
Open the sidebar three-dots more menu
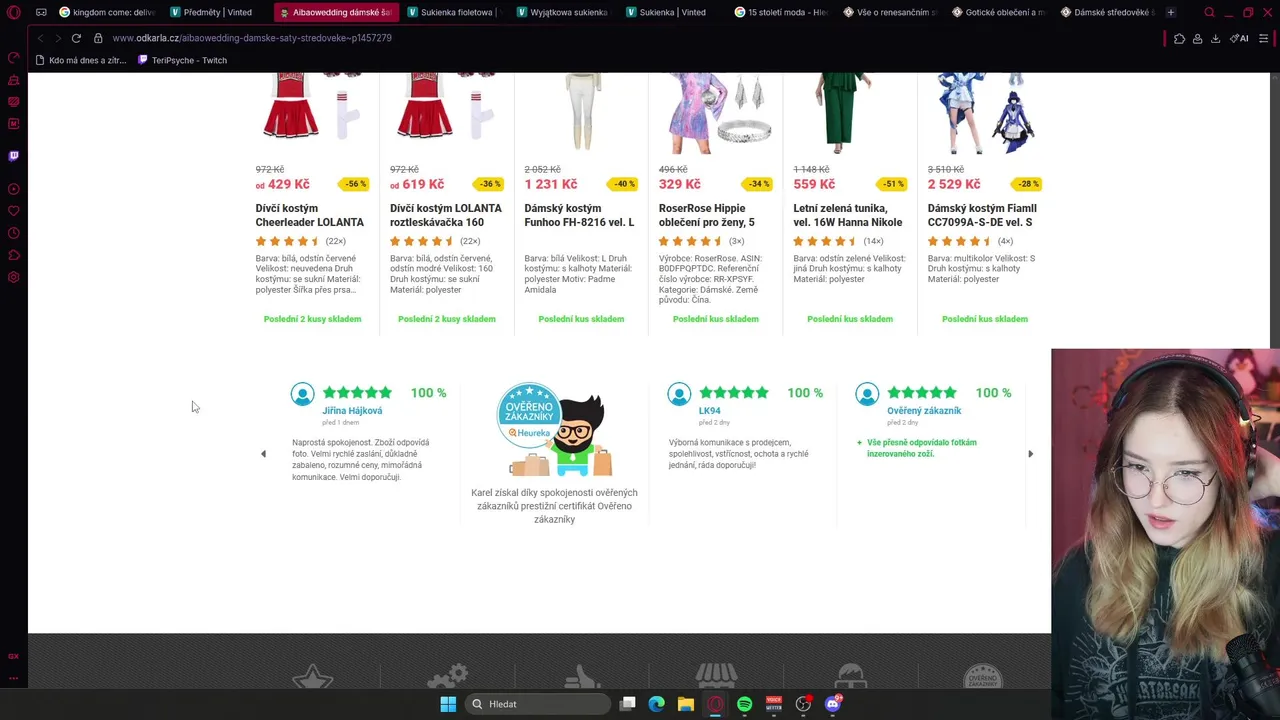(x=14, y=678)
